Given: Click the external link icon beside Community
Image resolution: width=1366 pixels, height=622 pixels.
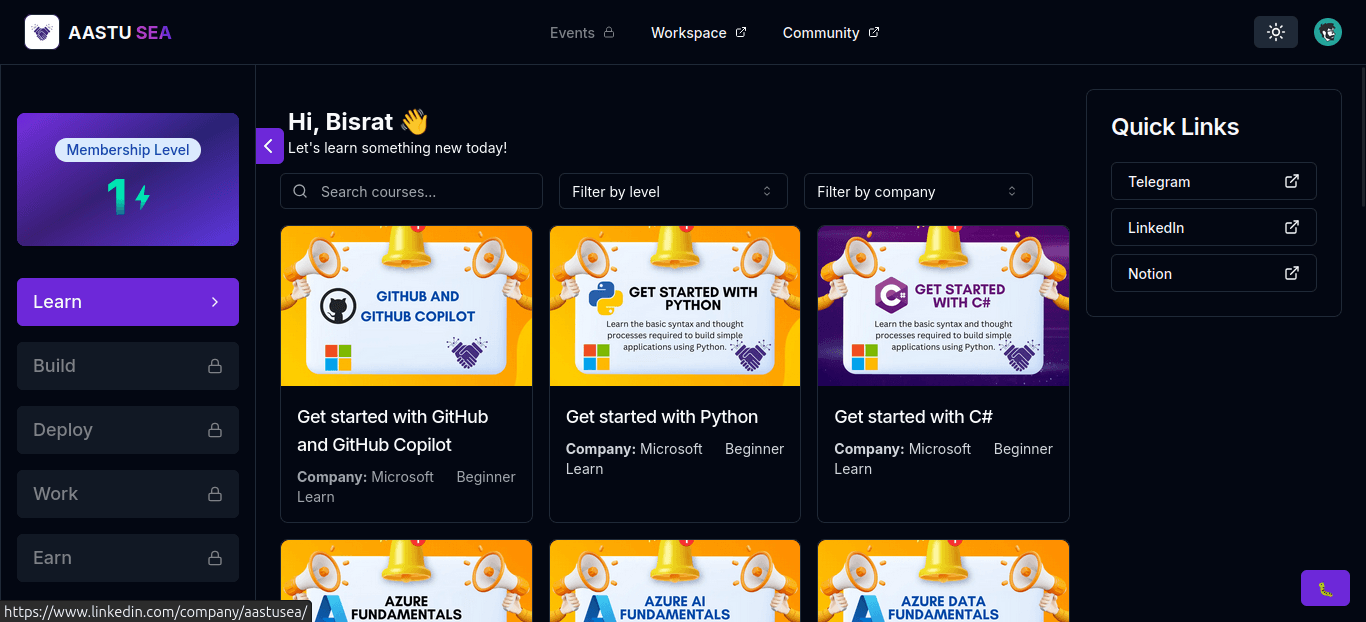Looking at the screenshot, I should [874, 32].
